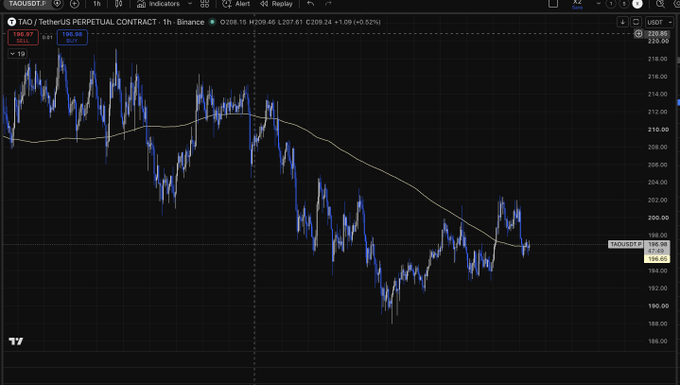Click the 218.00 price scale value

pyautogui.click(x=657, y=59)
